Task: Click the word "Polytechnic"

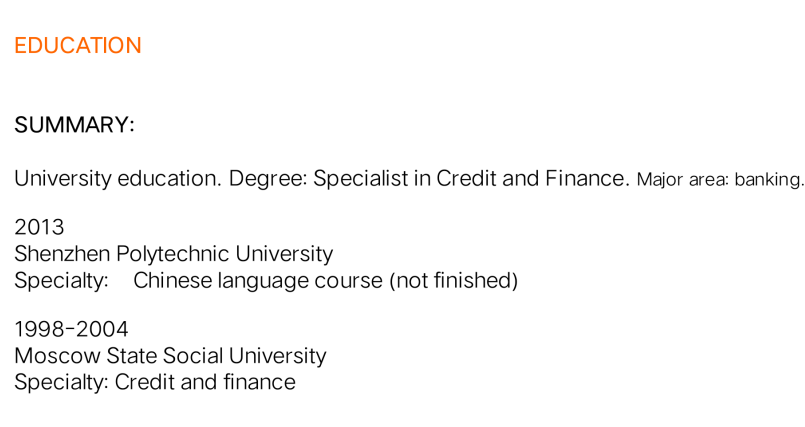Action: point(172,254)
